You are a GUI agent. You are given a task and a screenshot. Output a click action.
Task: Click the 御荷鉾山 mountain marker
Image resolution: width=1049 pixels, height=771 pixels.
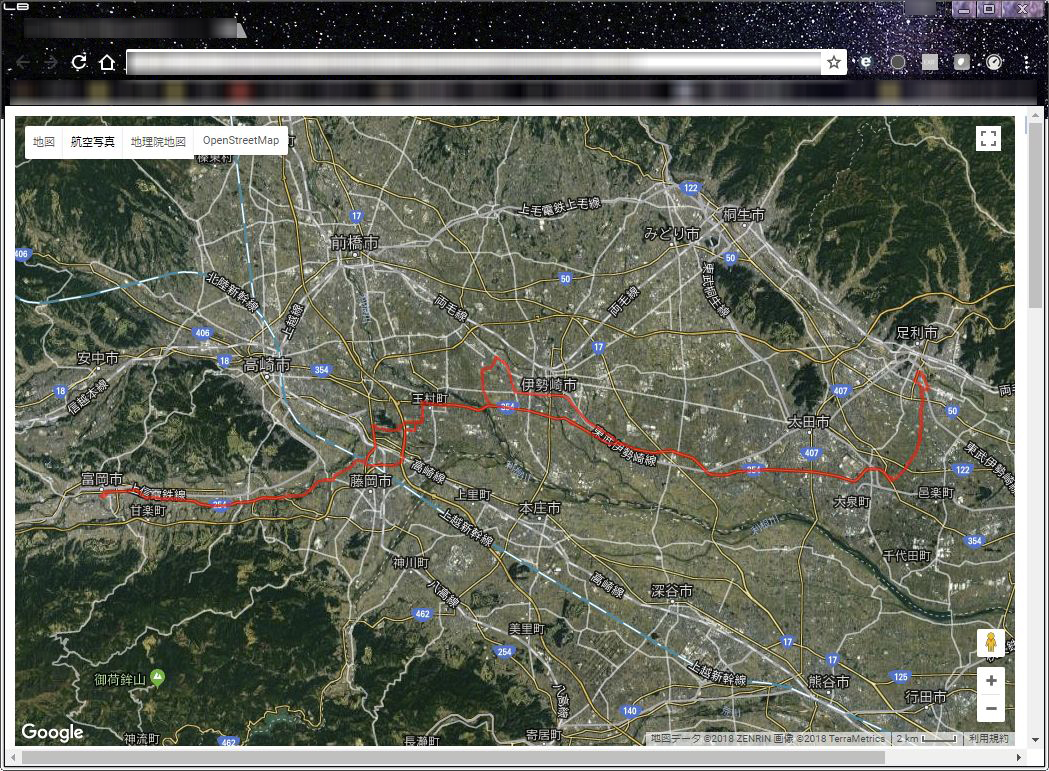(x=157, y=677)
